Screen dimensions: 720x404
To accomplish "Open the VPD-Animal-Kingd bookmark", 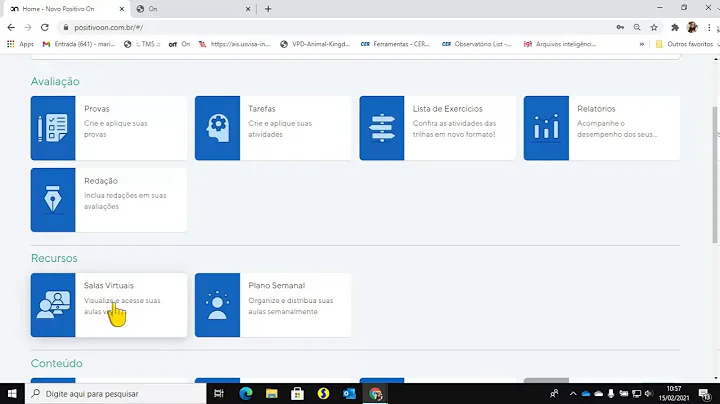I will pyautogui.click(x=315, y=44).
